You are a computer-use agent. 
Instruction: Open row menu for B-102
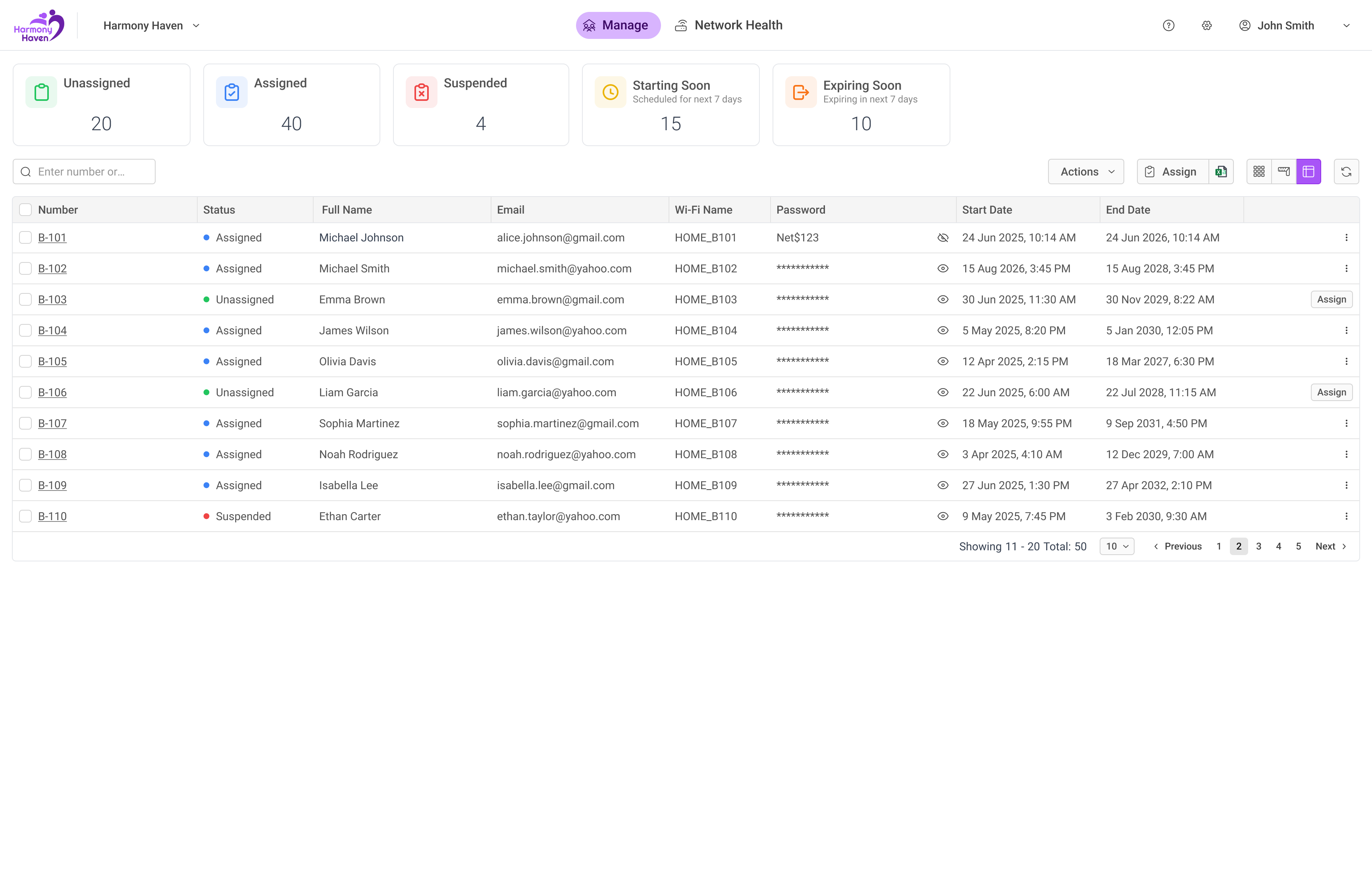[x=1346, y=269]
